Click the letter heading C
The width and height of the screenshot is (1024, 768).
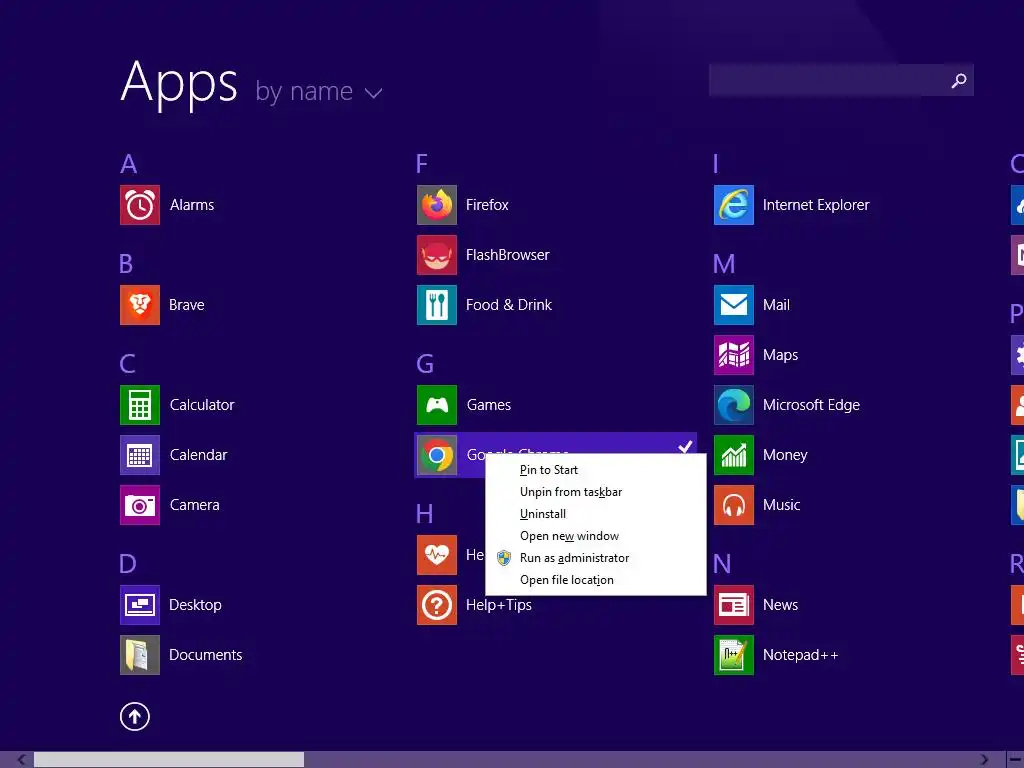click(x=128, y=364)
